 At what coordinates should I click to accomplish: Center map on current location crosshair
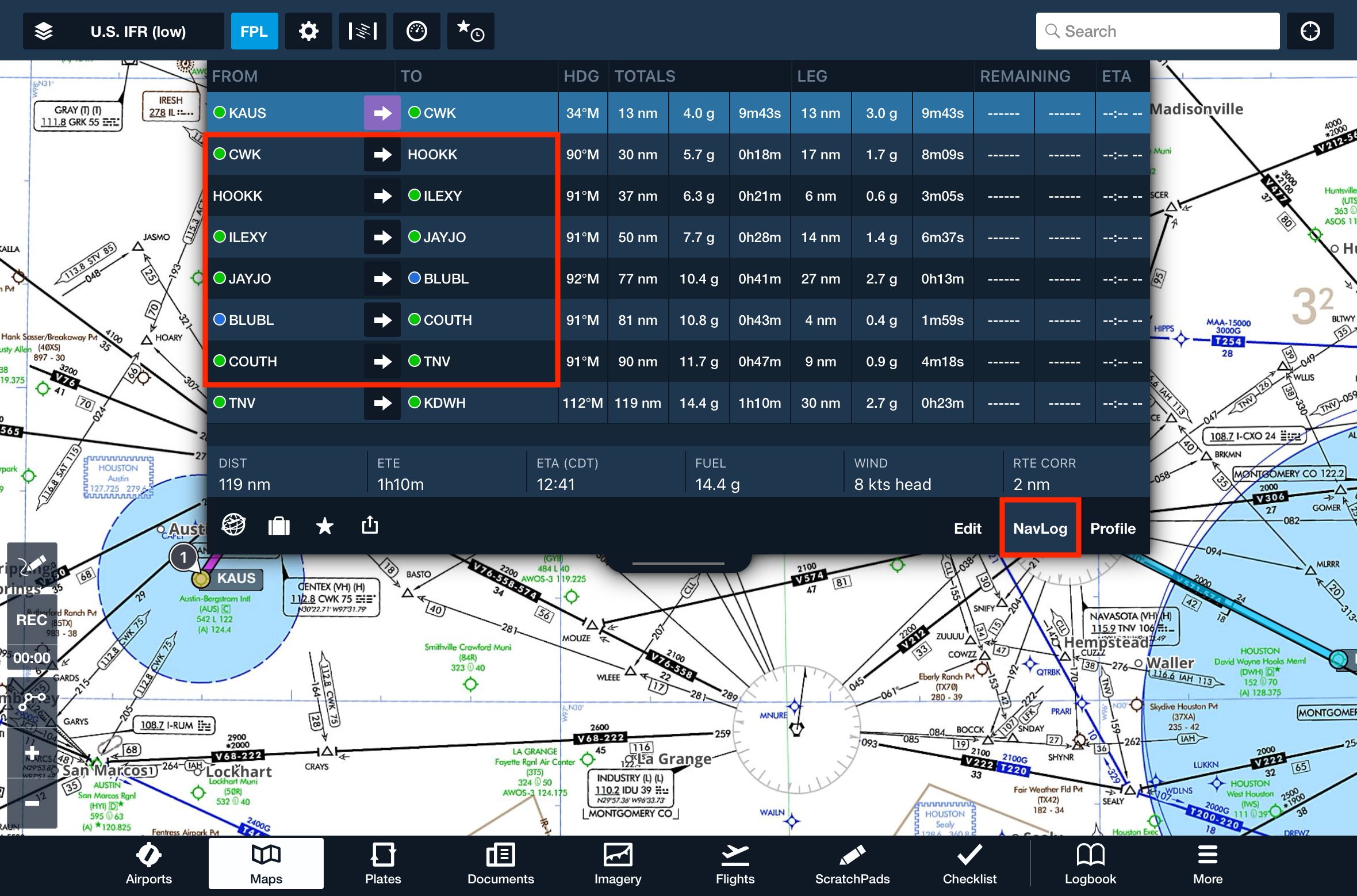click(1310, 31)
